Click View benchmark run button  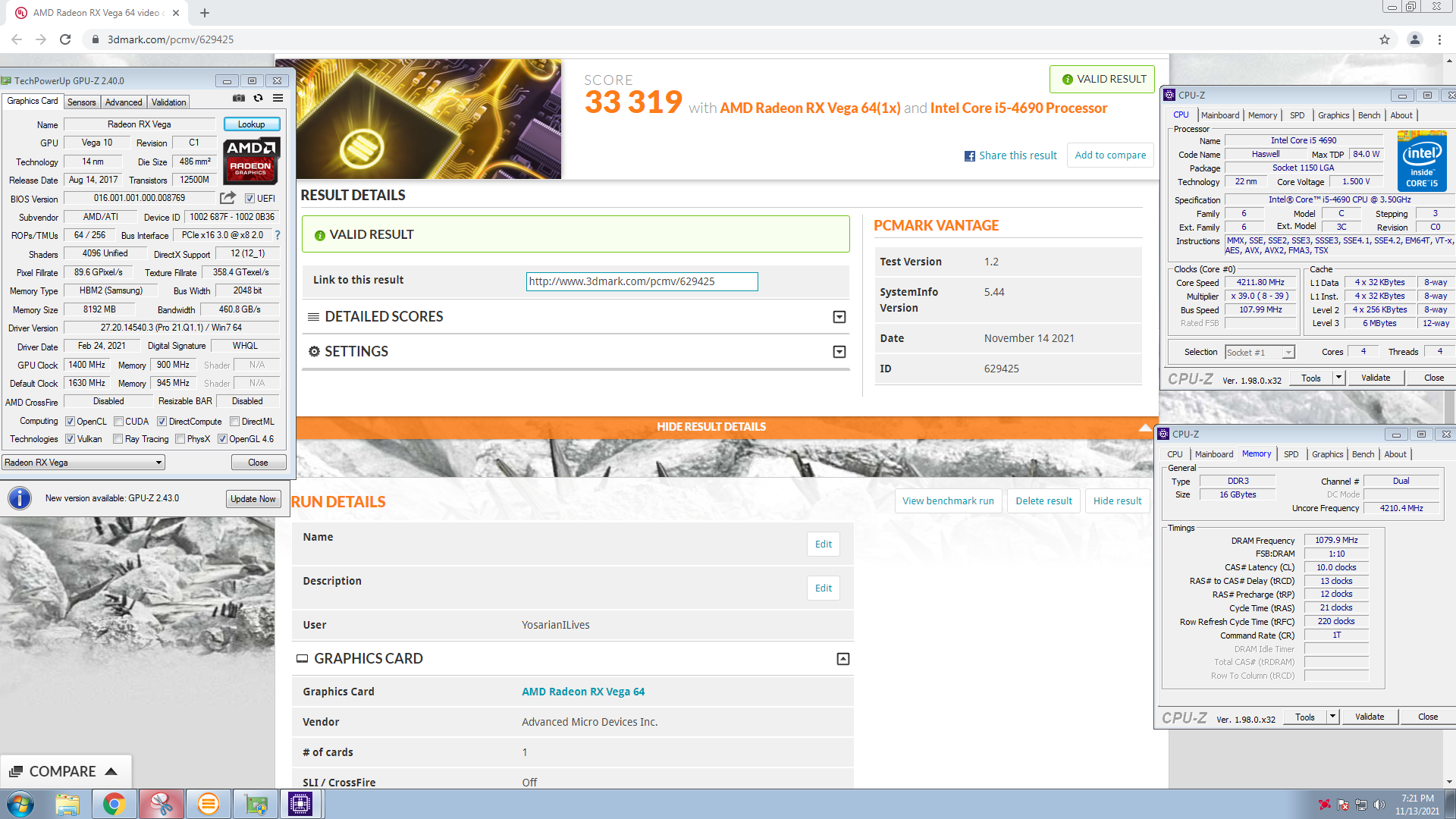coord(948,501)
